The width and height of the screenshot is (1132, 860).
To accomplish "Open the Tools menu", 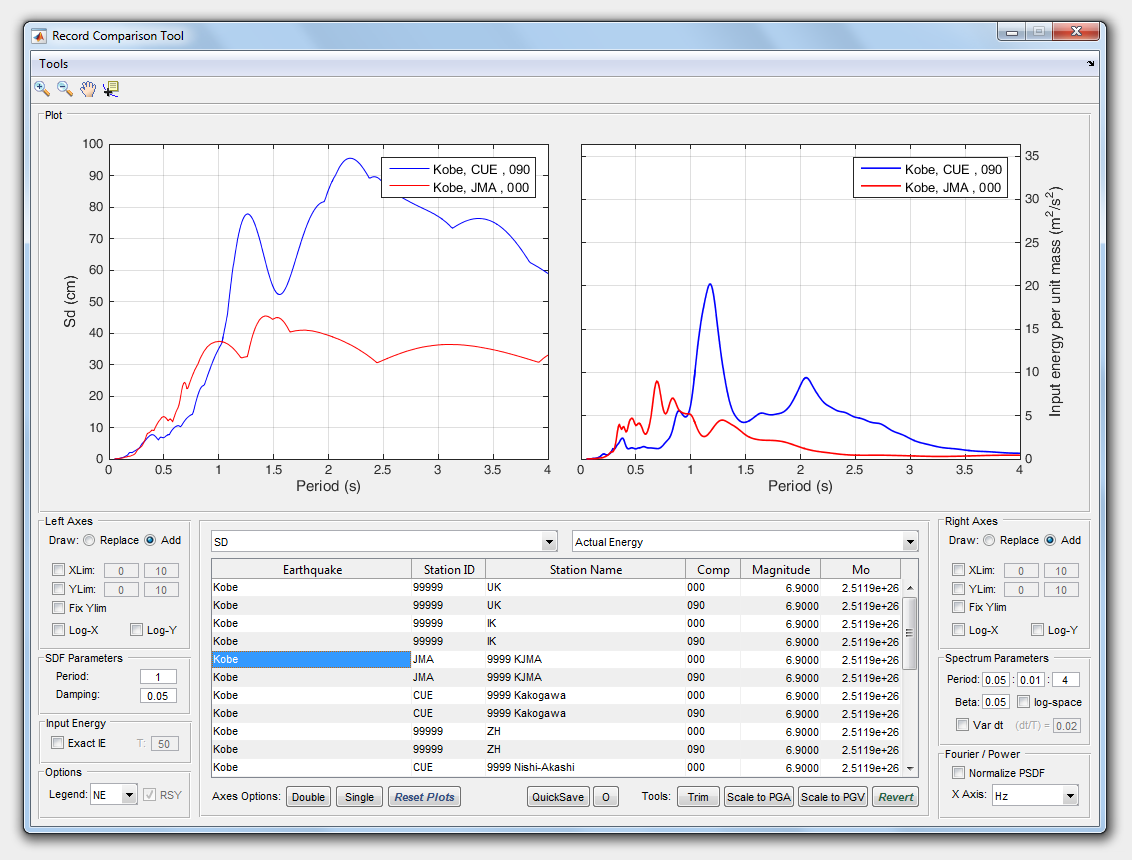I will (x=54, y=64).
